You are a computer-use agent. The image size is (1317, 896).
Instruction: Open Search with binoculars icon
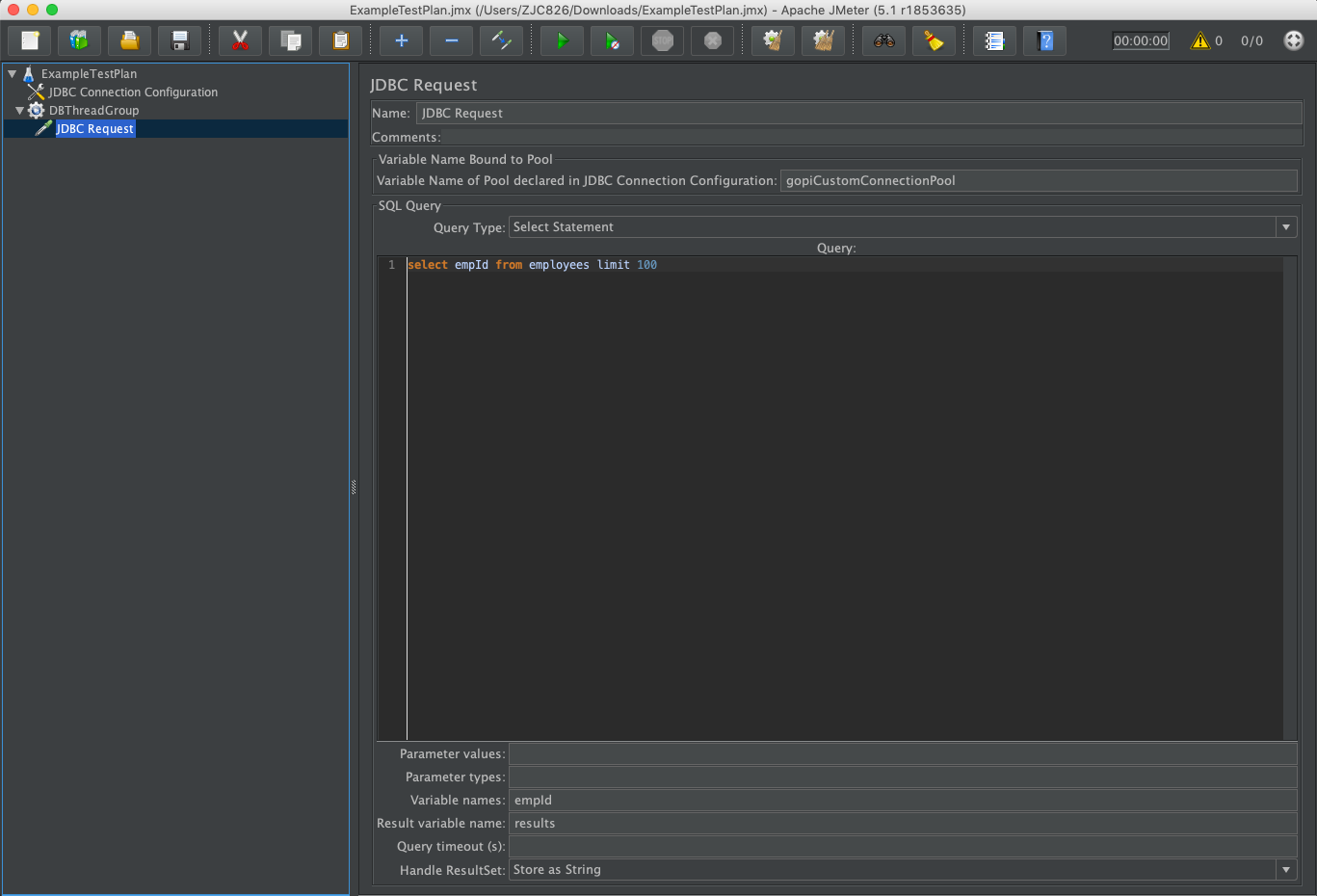[x=883, y=40]
